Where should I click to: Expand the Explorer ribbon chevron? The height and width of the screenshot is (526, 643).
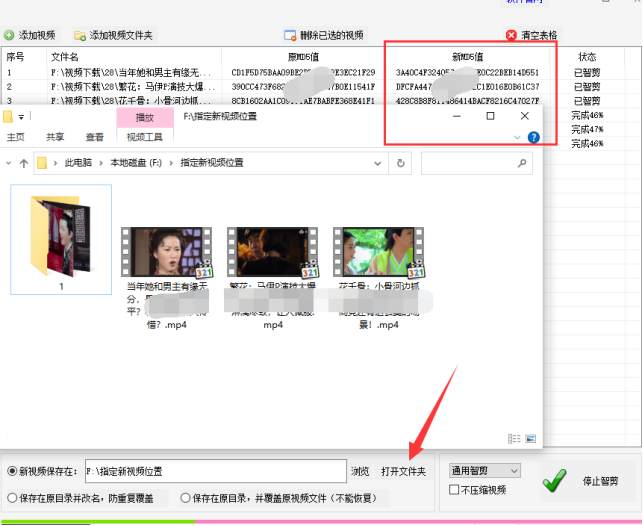(517, 137)
